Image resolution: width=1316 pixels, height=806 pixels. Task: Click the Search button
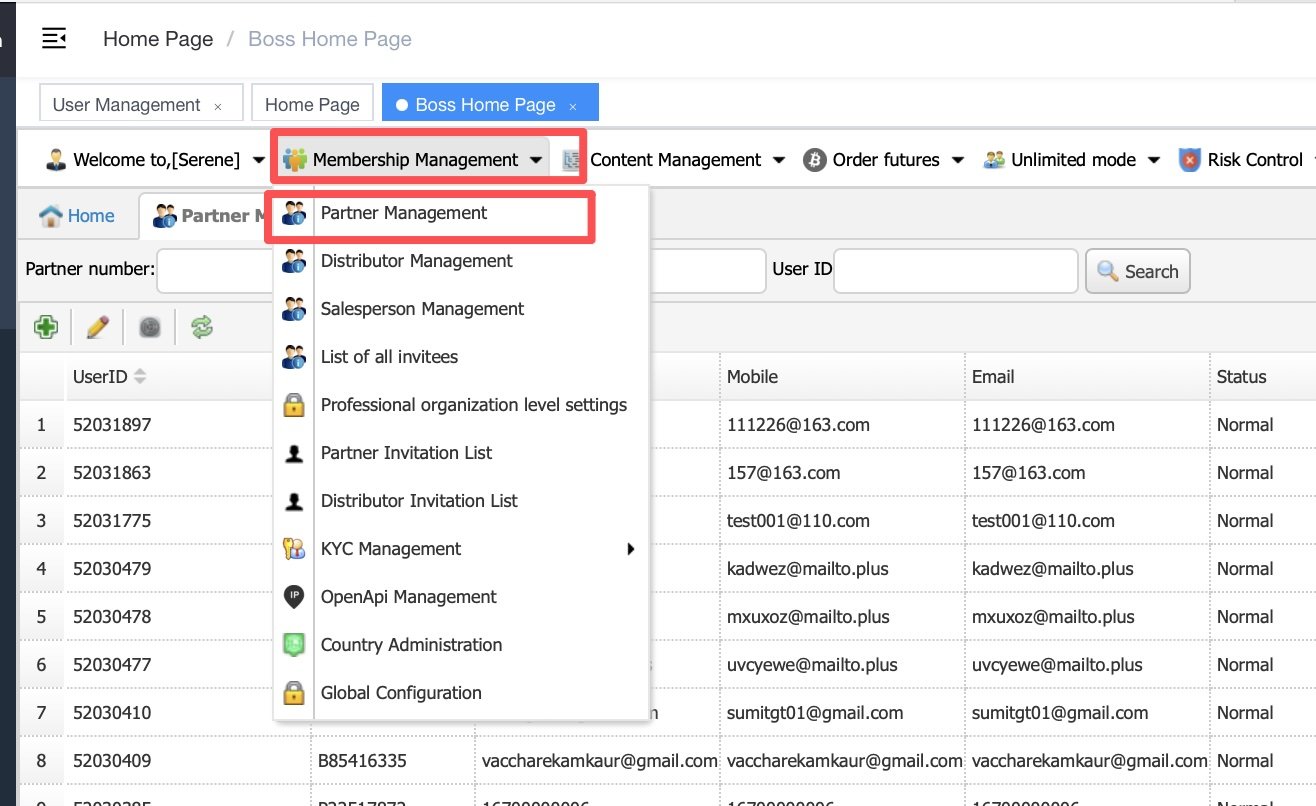[x=1138, y=271]
